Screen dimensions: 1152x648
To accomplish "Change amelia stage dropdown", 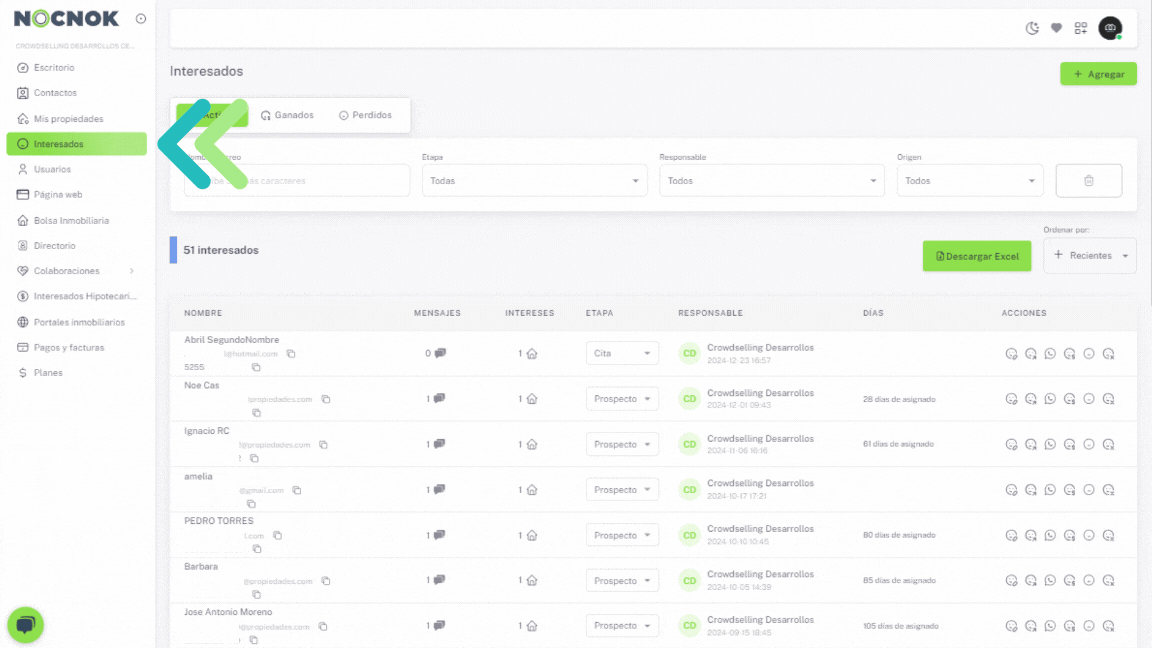I will 622,490.
